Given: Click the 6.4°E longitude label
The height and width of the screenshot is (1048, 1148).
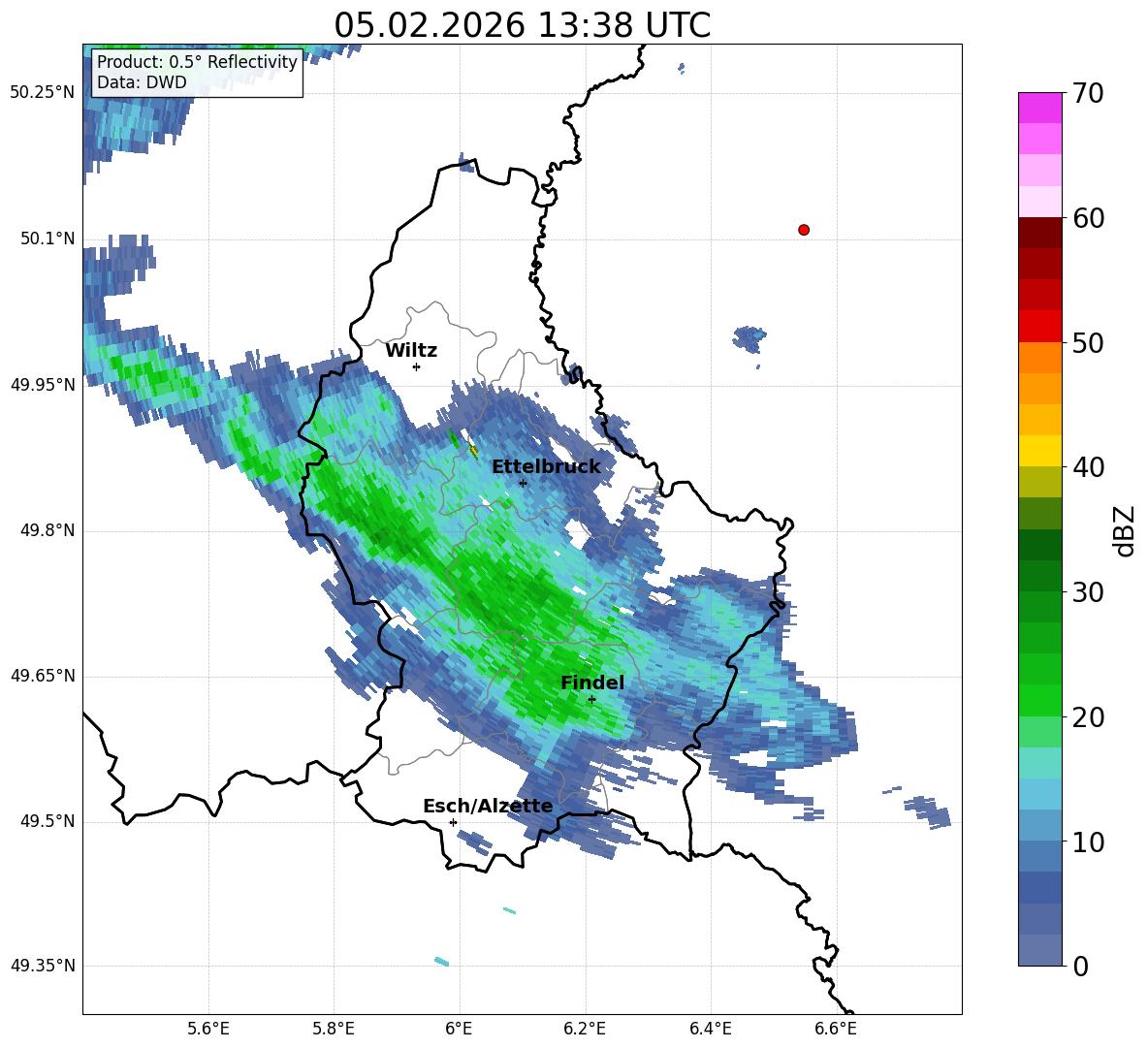Looking at the screenshot, I should 710,1029.
